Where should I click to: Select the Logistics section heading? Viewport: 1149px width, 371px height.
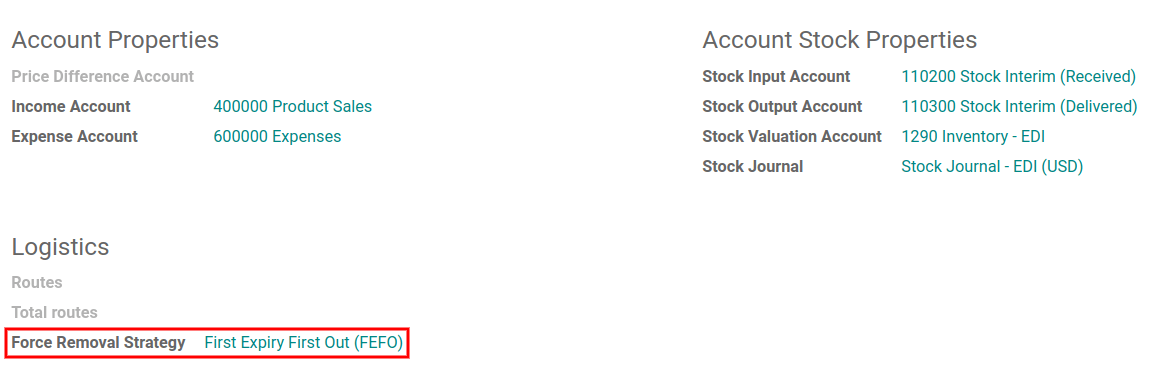point(60,247)
